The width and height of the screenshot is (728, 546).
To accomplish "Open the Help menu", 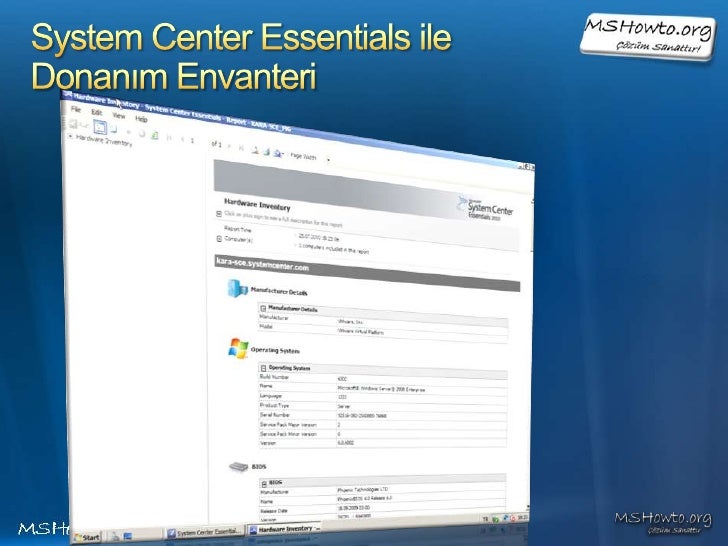I will (x=141, y=119).
